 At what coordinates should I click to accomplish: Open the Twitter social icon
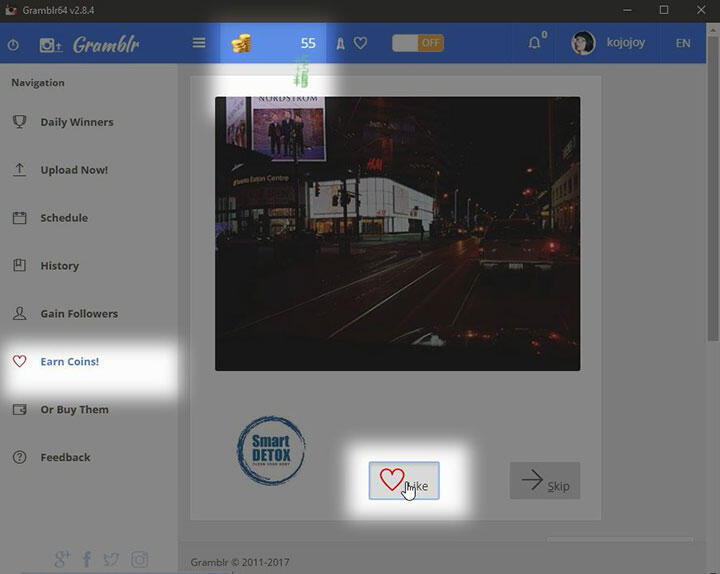pos(111,559)
